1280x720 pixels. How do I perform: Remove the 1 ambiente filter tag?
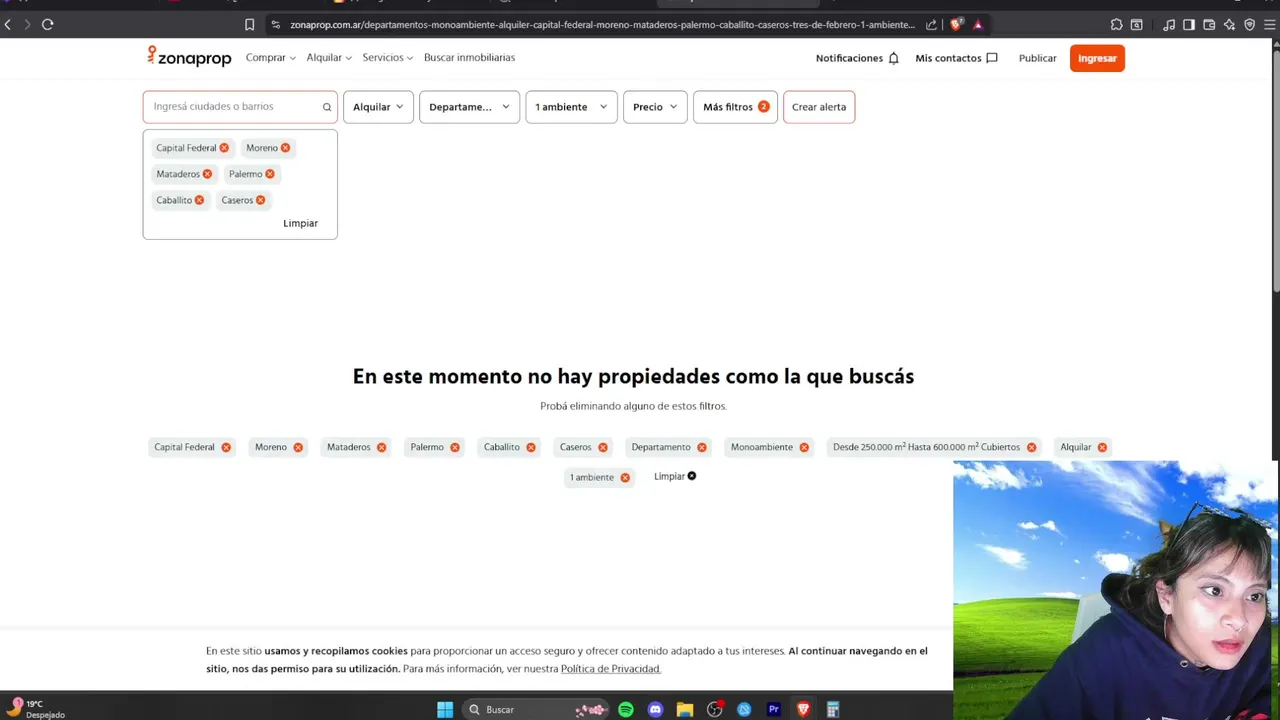[x=625, y=477]
